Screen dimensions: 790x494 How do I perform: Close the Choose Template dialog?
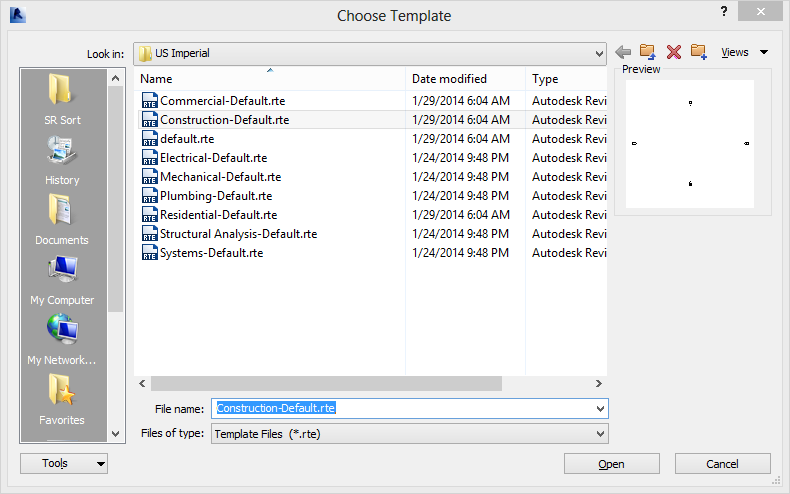[x=760, y=12]
